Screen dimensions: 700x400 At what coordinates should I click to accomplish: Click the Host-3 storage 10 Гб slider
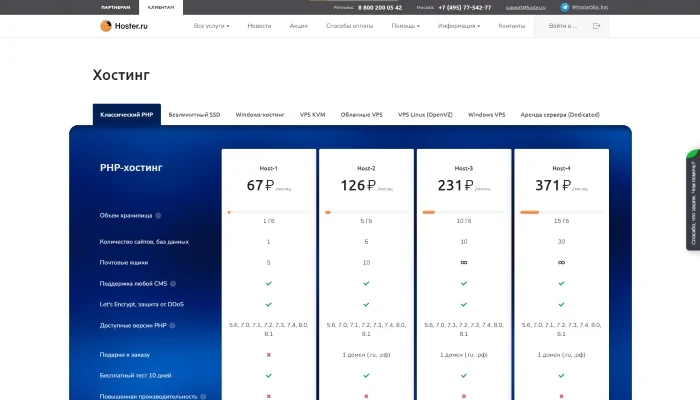464,212
